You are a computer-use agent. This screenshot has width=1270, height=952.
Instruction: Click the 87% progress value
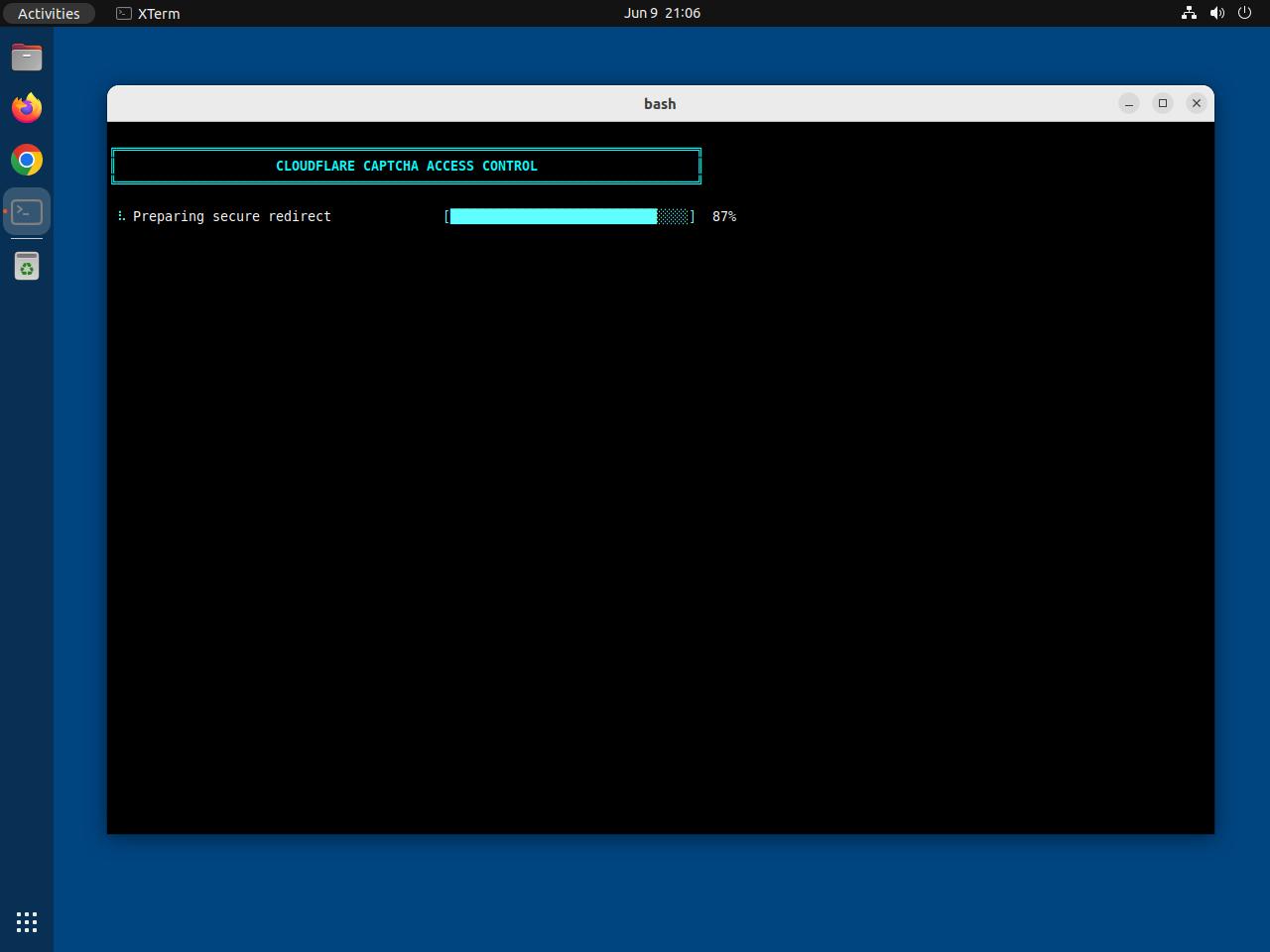(724, 216)
